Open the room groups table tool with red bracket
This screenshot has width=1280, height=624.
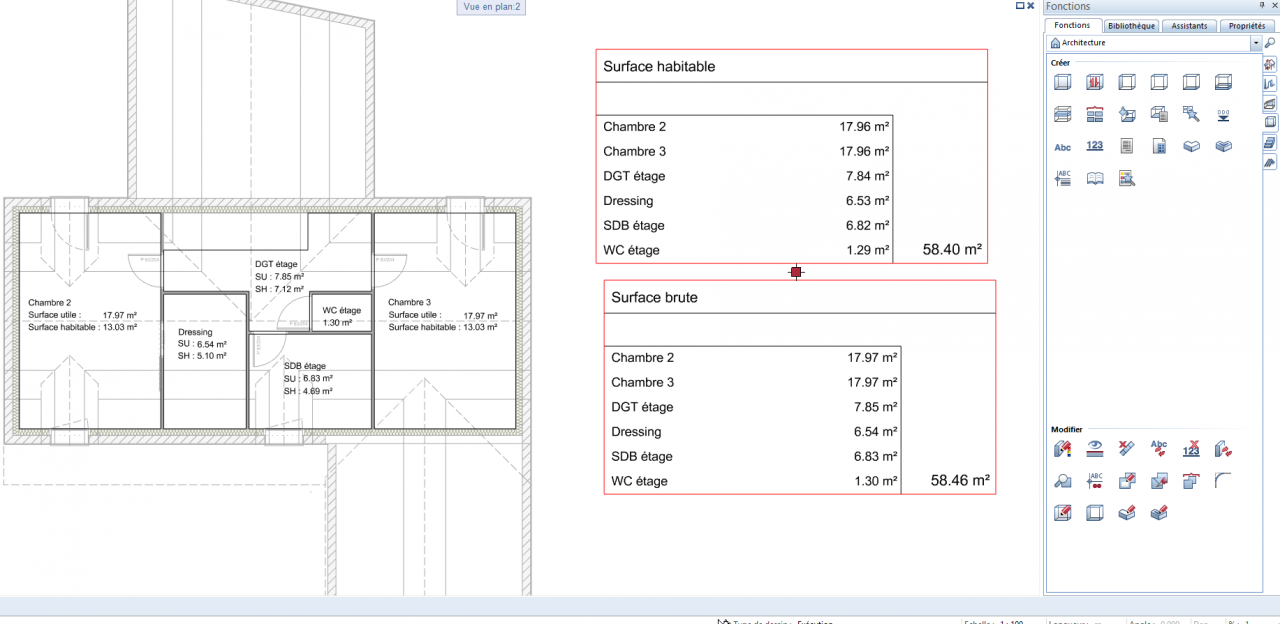point(1095,114)
